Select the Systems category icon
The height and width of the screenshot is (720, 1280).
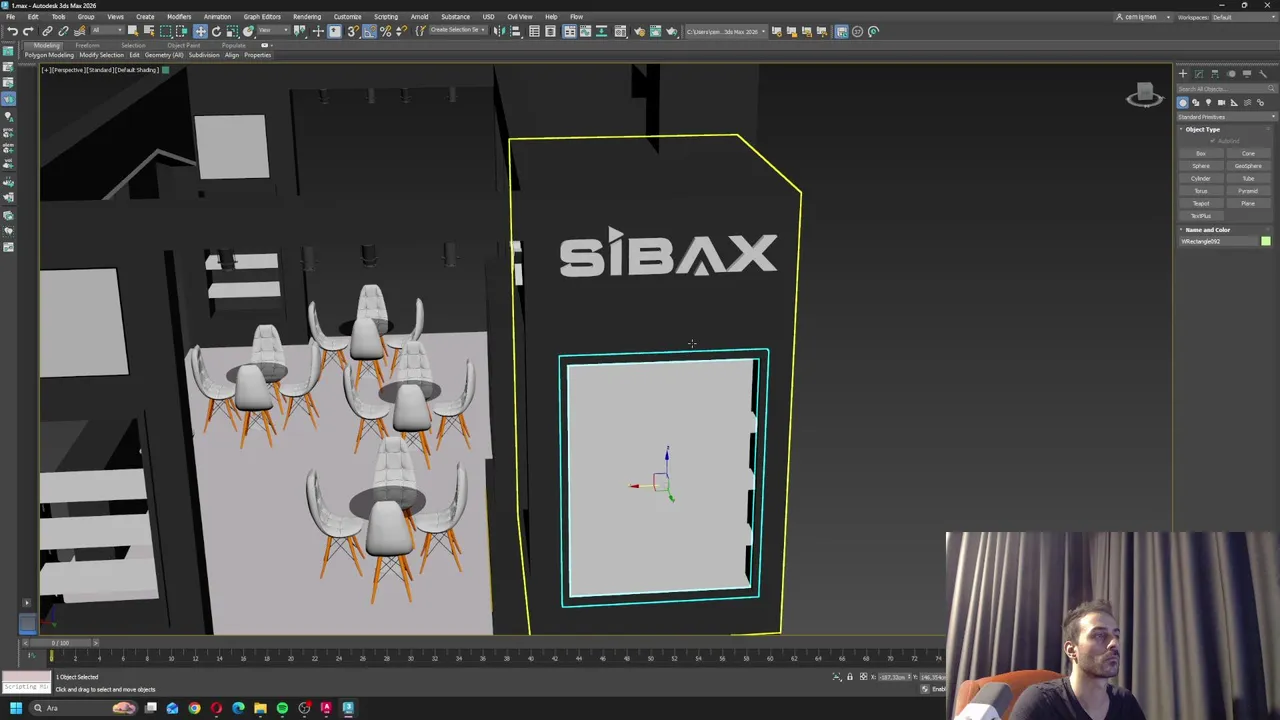click(1260, 102)
